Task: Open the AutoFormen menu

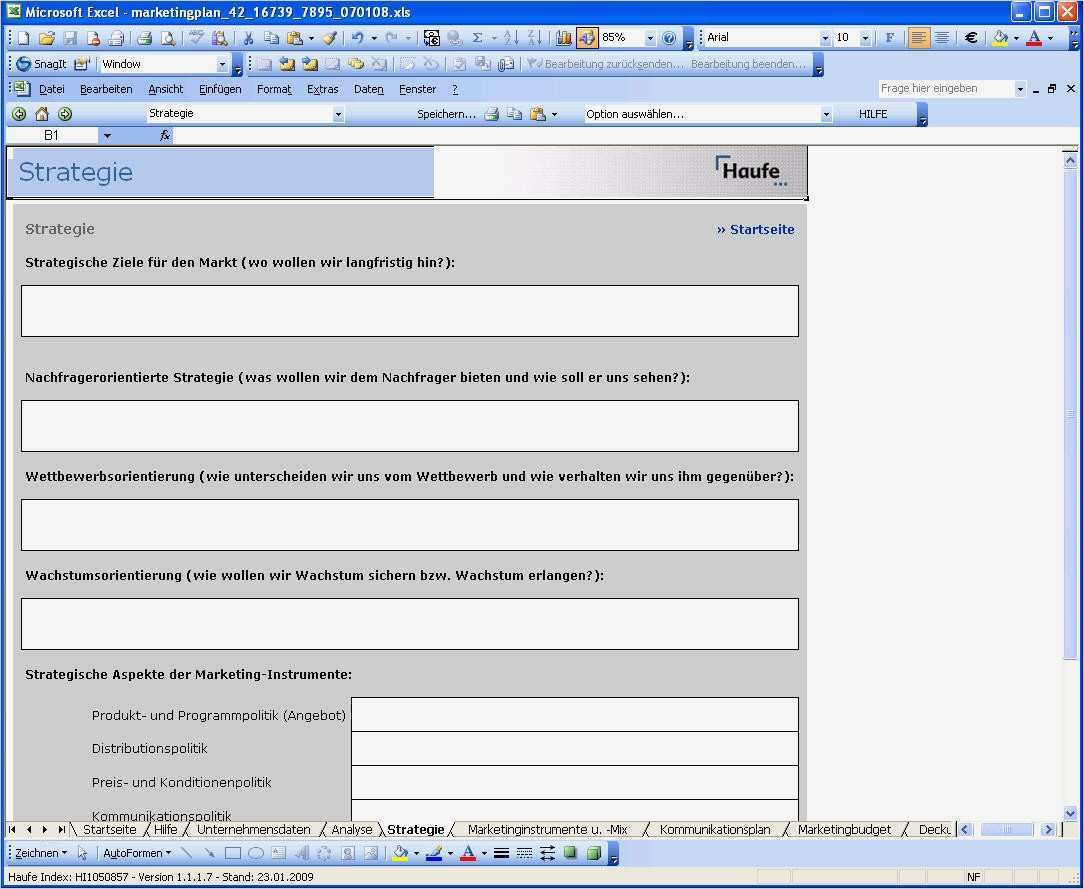Action: 137,854
